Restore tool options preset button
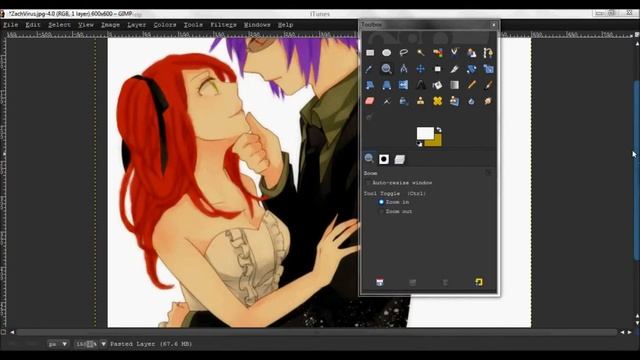 pyautogui.click(x=413, y=282)
